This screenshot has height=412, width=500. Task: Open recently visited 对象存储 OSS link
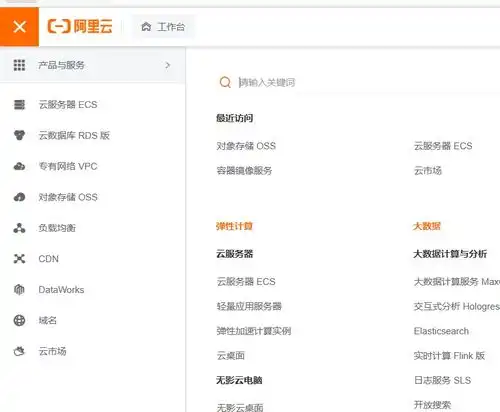(x=246, y=146)
